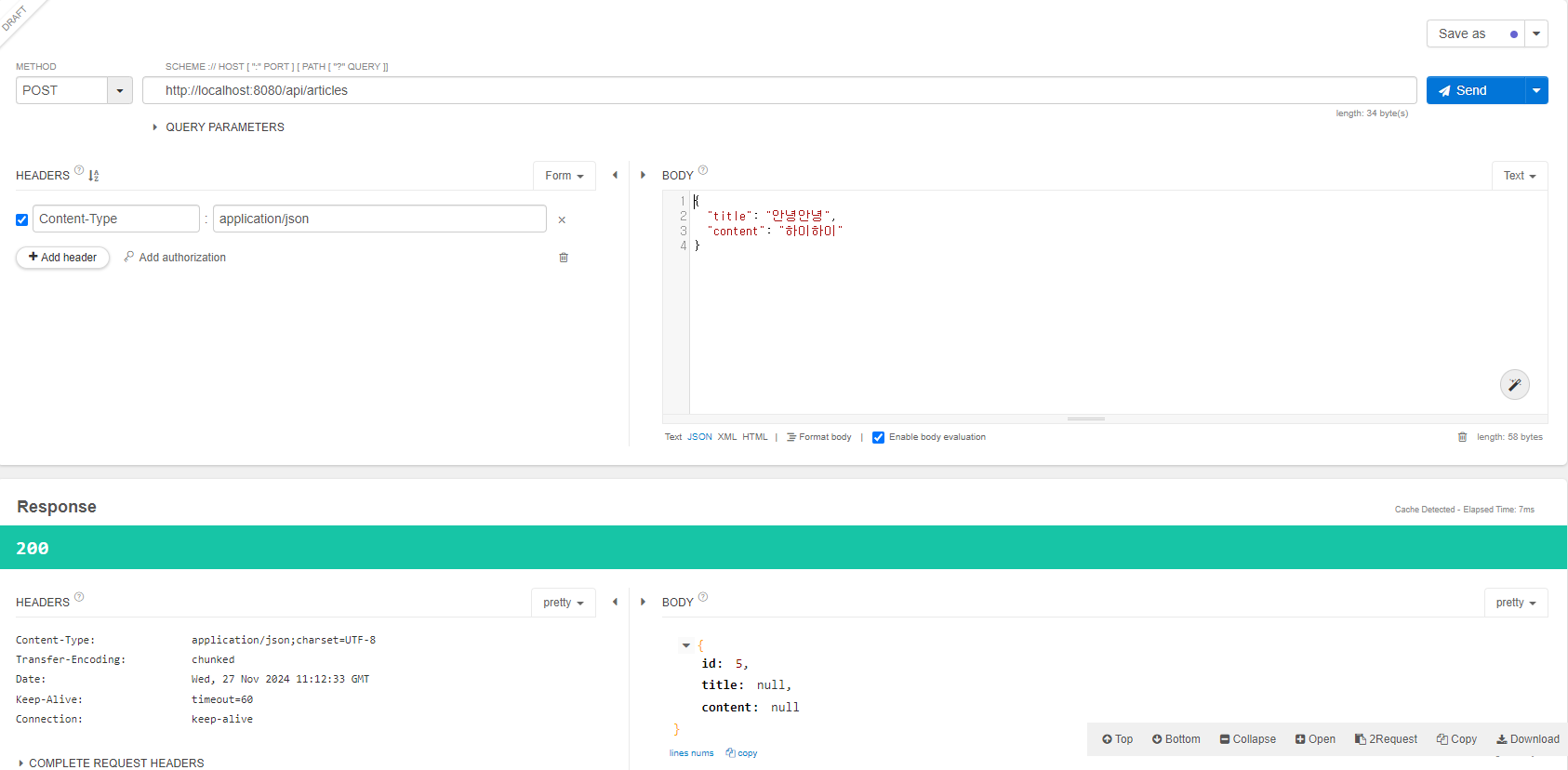This screenshot has height=770, width=1568.
Task: Click Add authorization link
Action: [175, 258]
